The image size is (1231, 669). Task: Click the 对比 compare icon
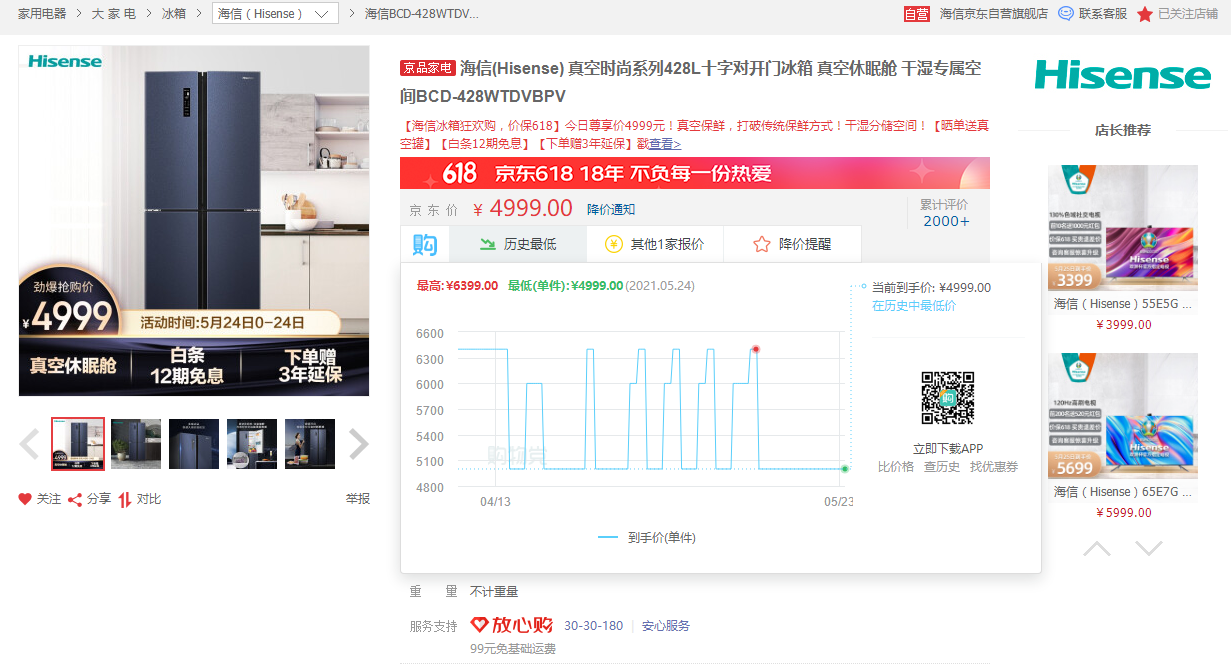(x=125, y=499)
